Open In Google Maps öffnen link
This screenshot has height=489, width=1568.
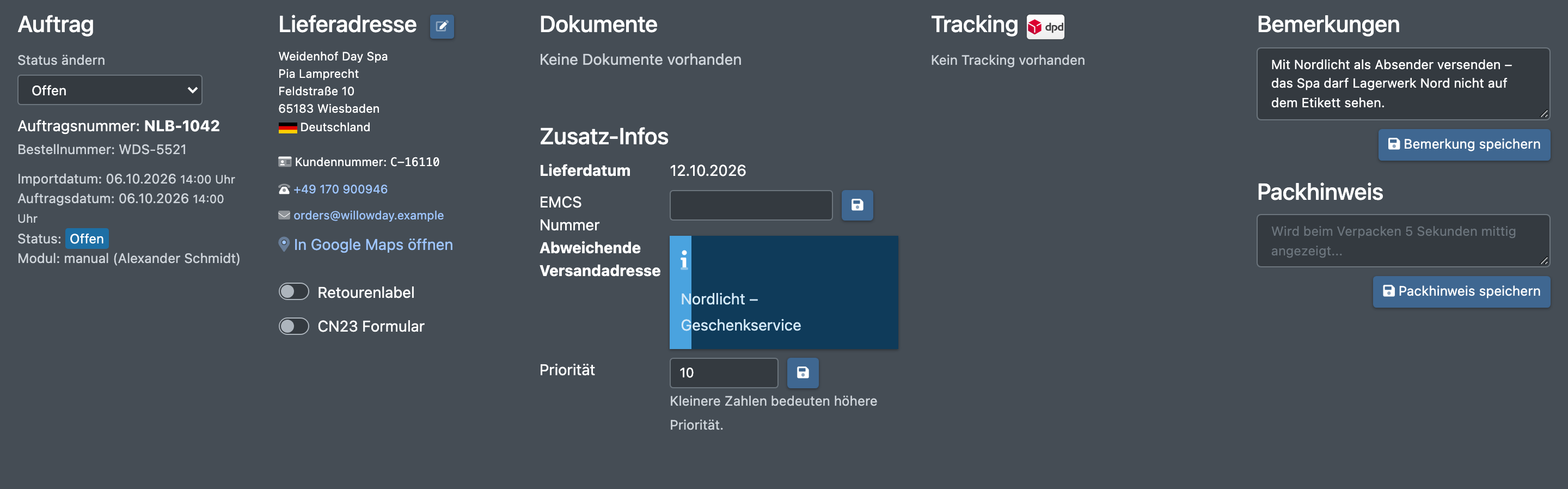[x=372, y=244]
